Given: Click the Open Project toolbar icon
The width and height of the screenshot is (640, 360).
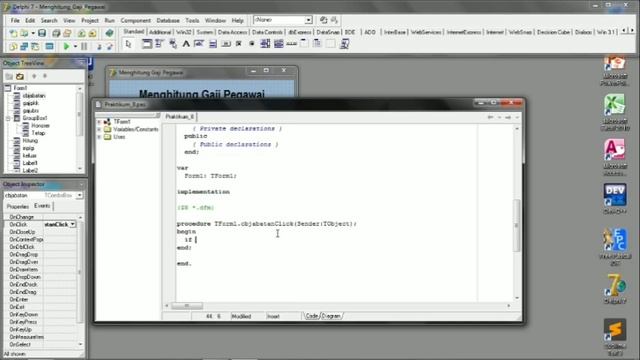Looking at the screenshot, I should click(67, 33).
